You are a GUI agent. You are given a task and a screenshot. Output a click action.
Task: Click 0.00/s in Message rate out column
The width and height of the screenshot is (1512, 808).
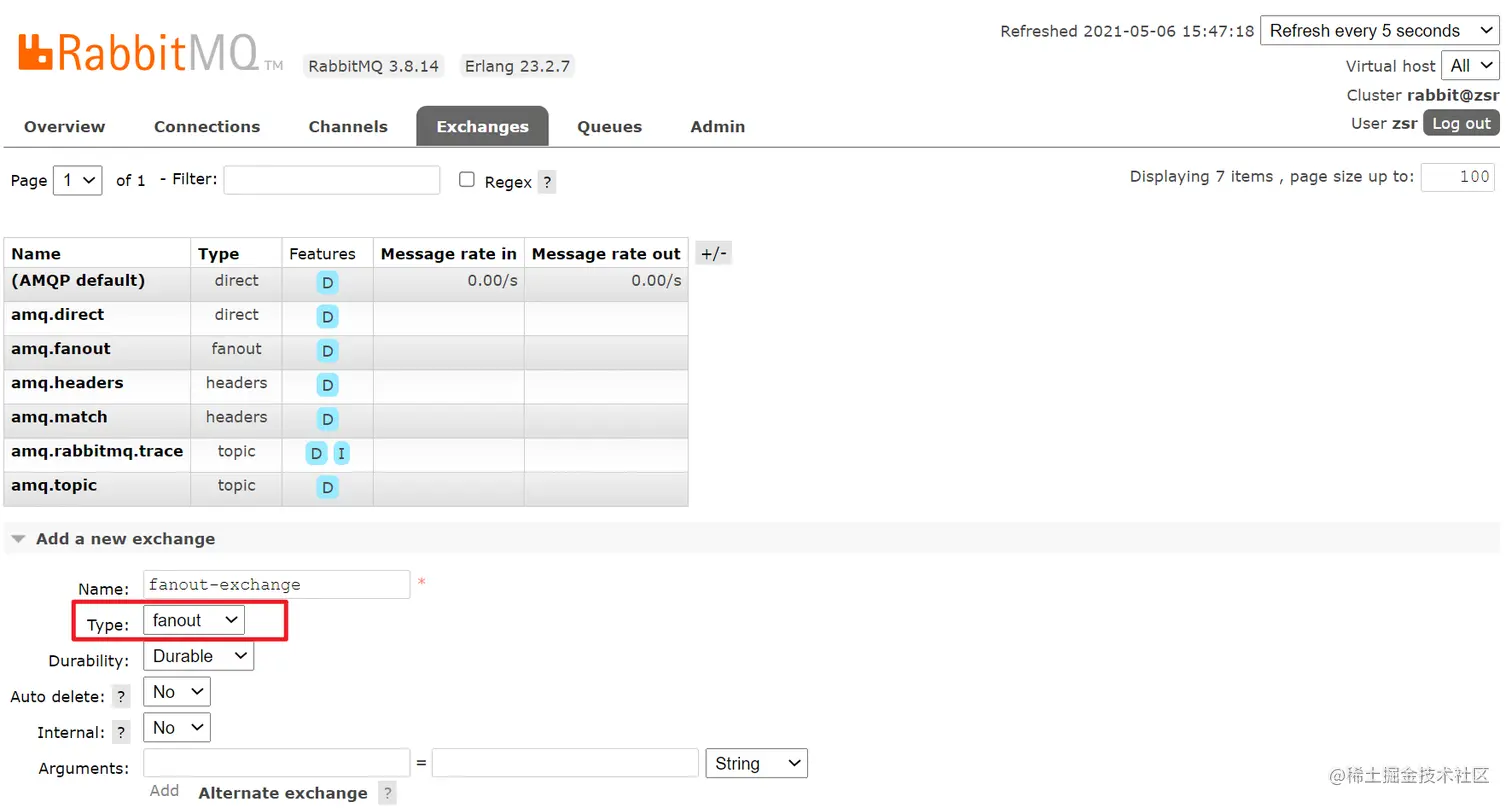[x=656, y=281]
